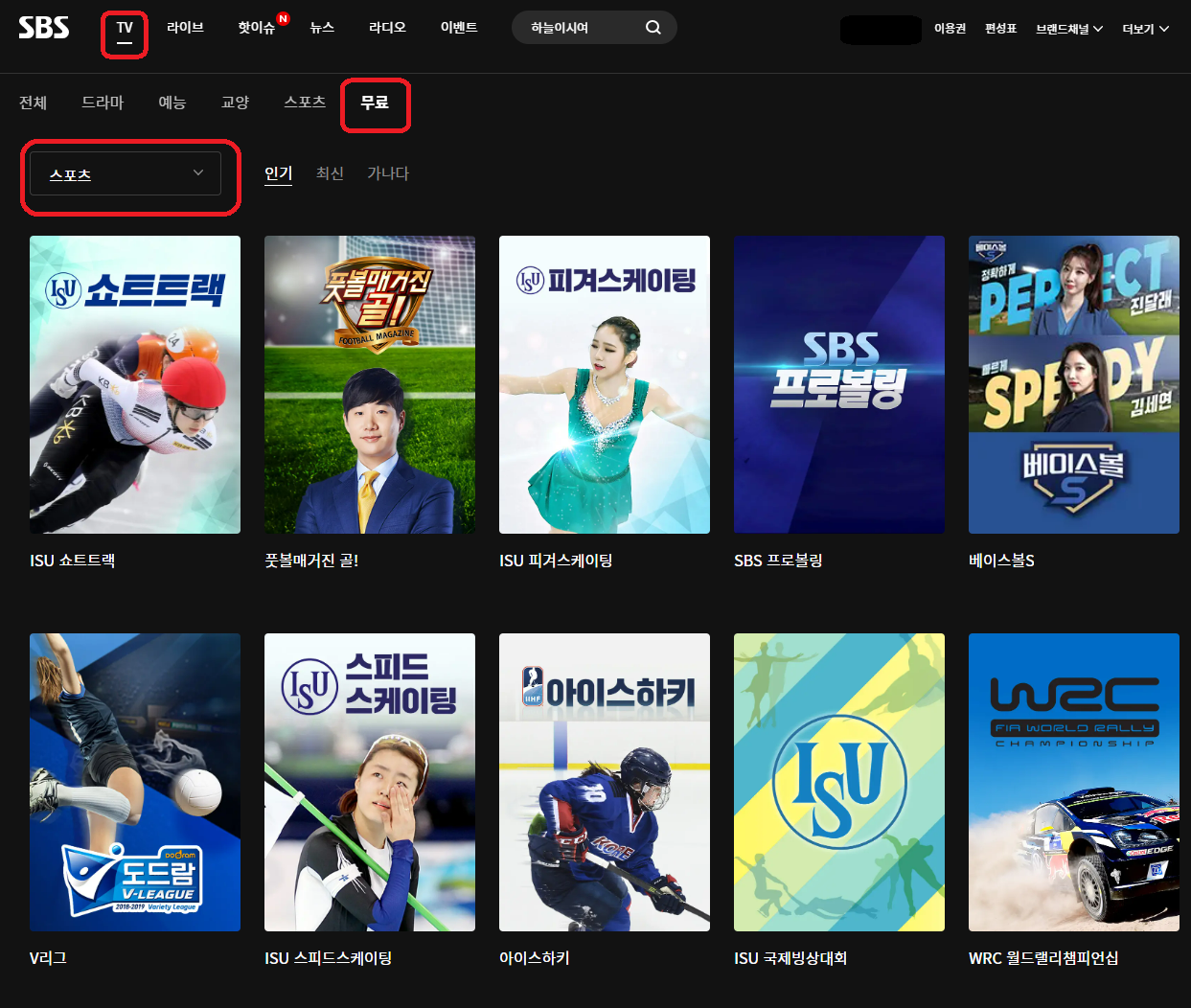Open the ISU 쇼트트랙 poster
This screenshot has width=1191, height=1008.
pyautogui.click(x=135, y=384)
